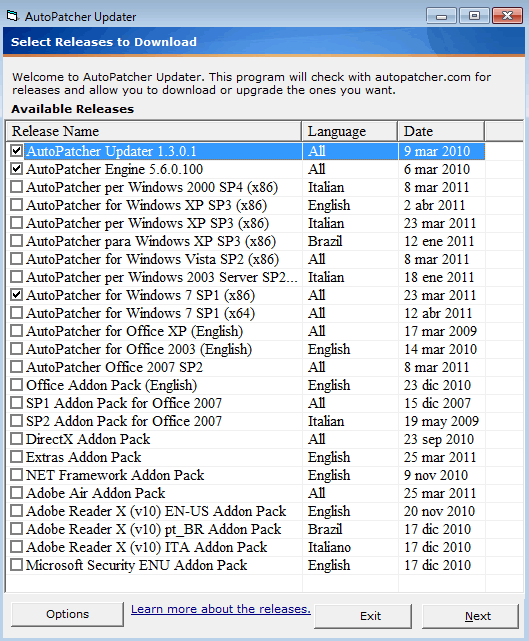Click date 23 dic 2010
Image resolution: width=529 pixels, height=641 pixels.
point(437,385)
